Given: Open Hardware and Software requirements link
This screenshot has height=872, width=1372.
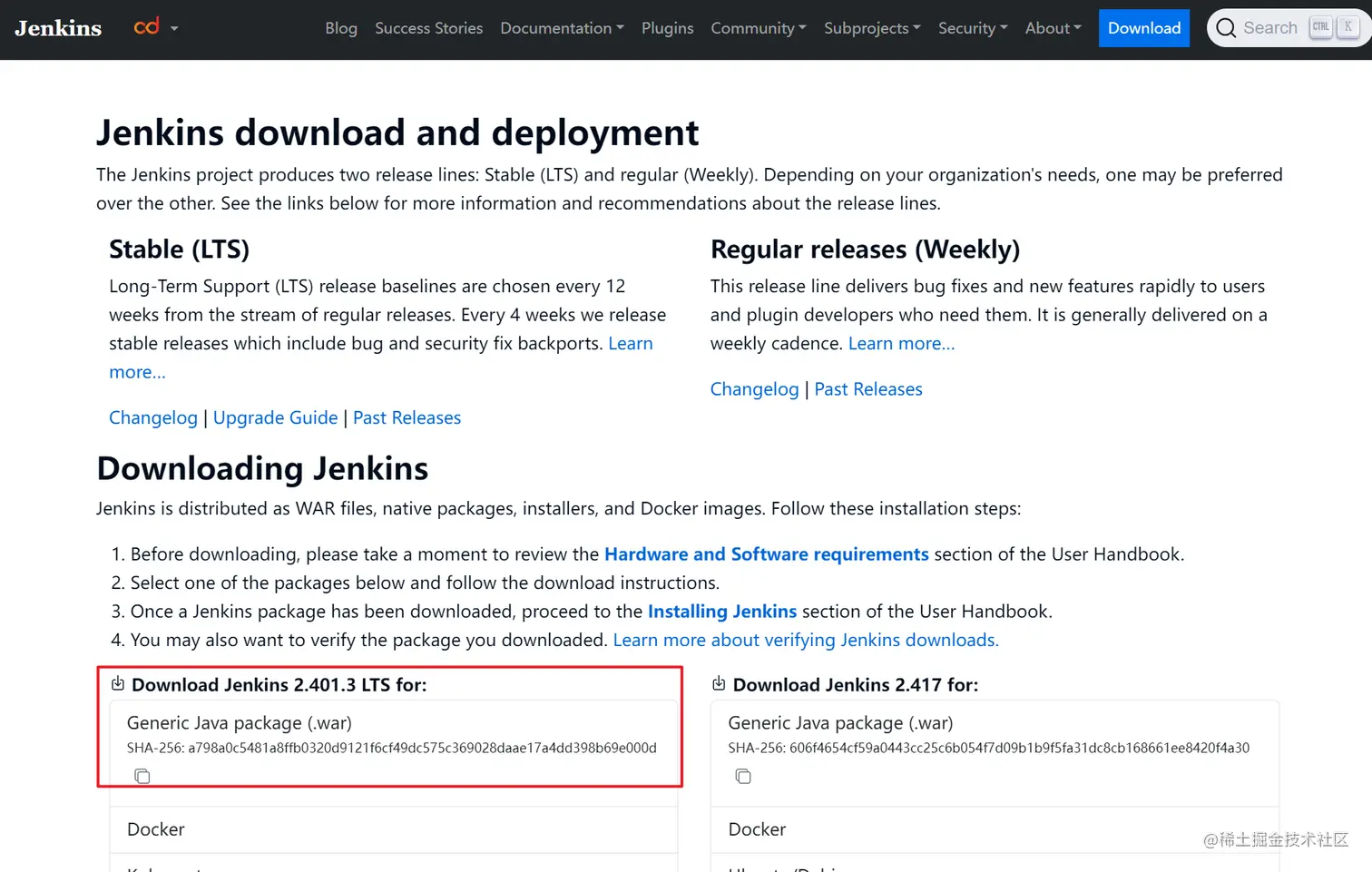Looking at the screenshot, I should coord(766,554).
